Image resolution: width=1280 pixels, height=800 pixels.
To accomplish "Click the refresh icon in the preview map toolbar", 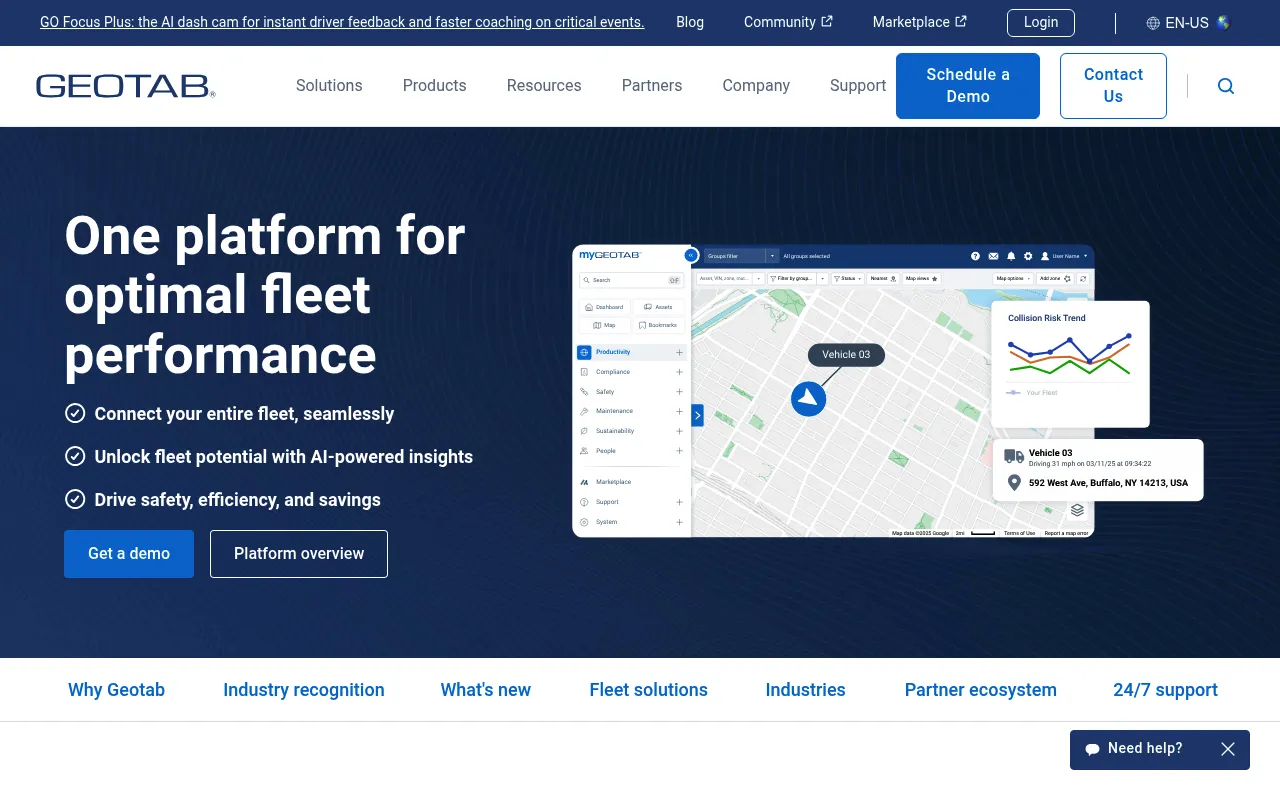I will click(1083, 278).
